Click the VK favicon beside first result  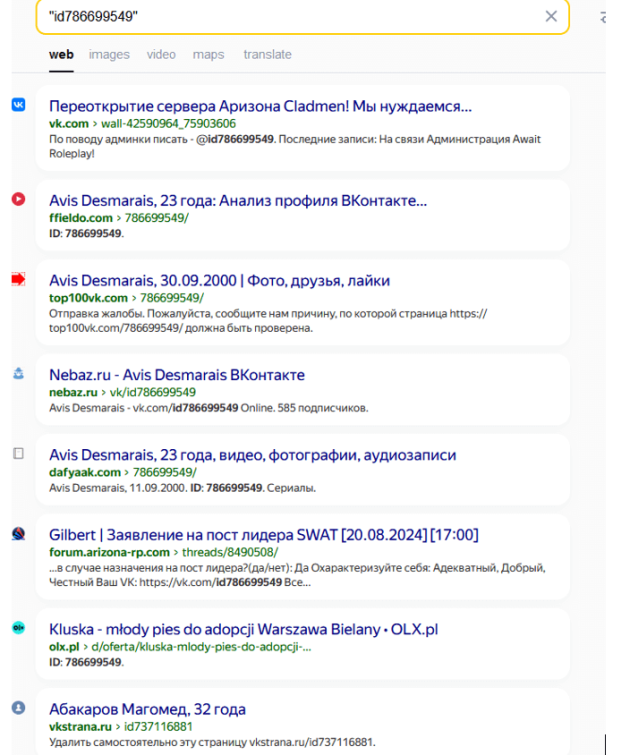point(18,104)
